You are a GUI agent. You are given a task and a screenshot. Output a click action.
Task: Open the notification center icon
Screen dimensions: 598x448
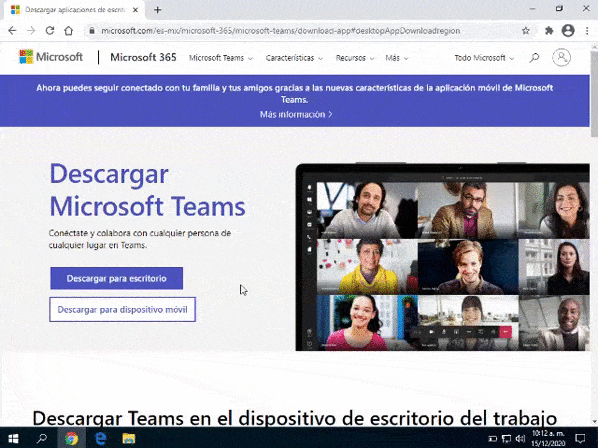[580, 439]
